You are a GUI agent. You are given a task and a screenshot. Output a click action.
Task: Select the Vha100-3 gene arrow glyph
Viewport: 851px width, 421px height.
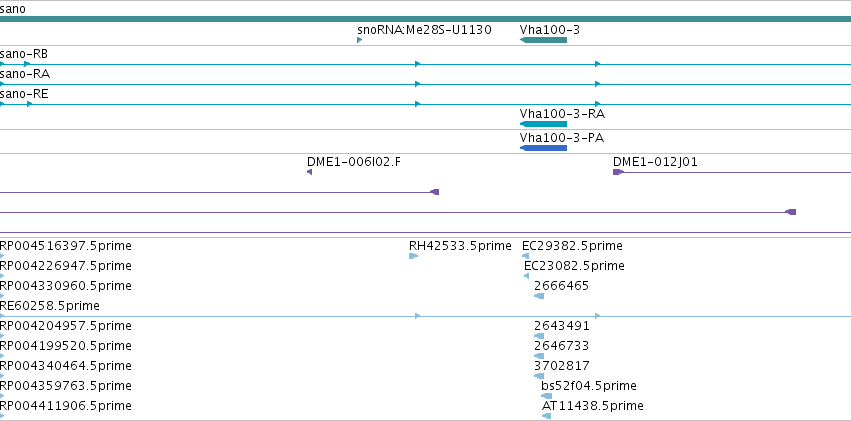pos(543,40)
